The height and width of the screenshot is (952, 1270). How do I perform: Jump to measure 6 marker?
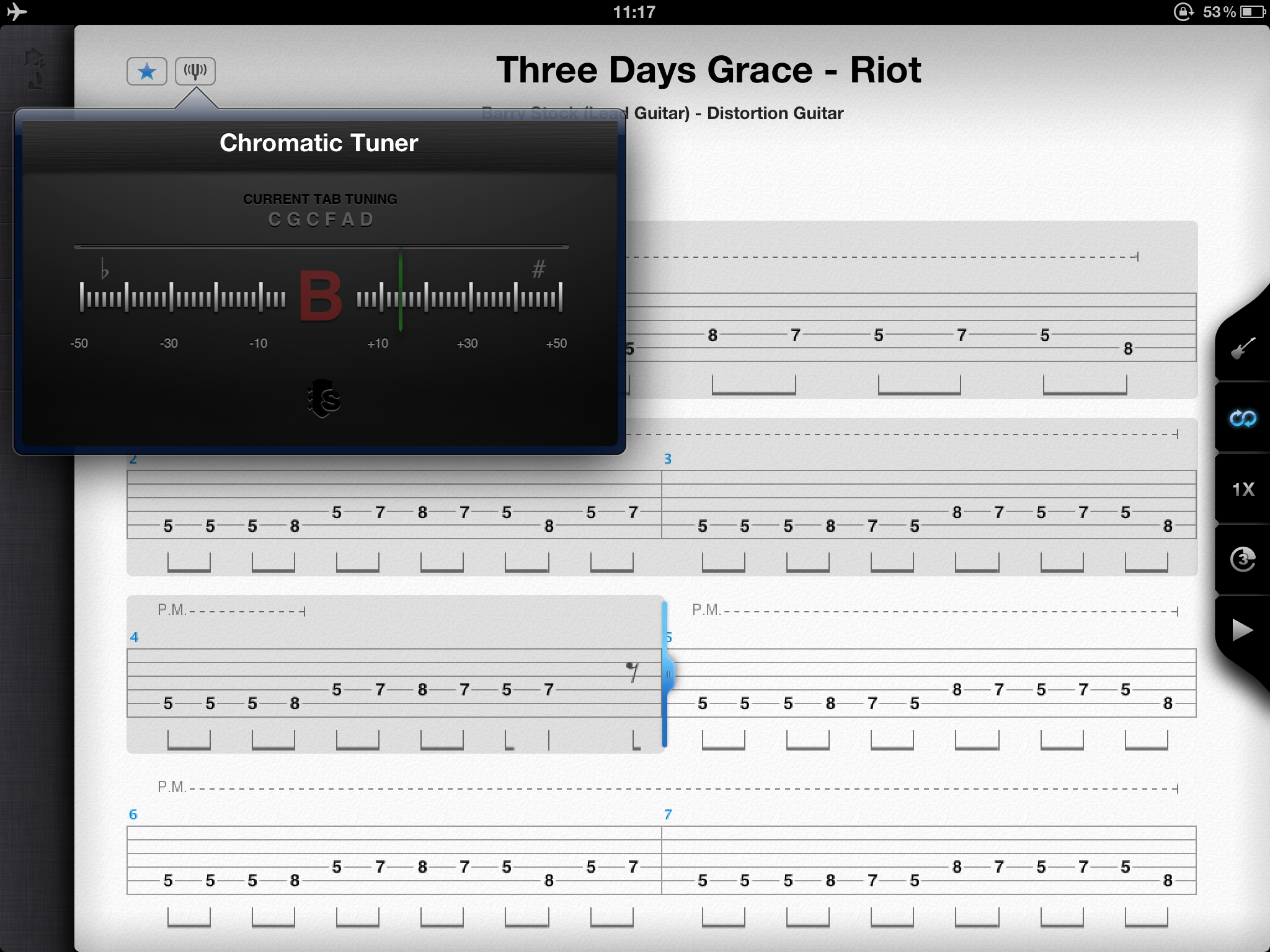click(133, 814)
